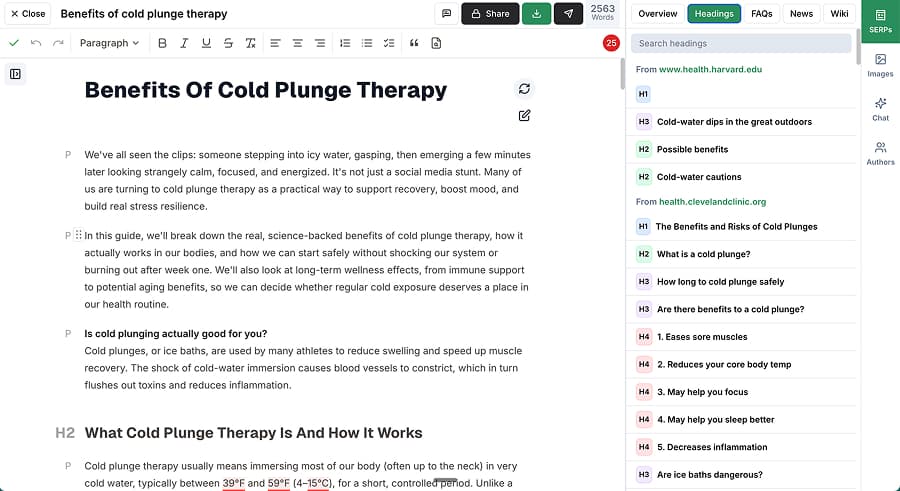The image size is (900, 491).
Task: Open the Paragraph style dropdown
Action: click(109, 43)
